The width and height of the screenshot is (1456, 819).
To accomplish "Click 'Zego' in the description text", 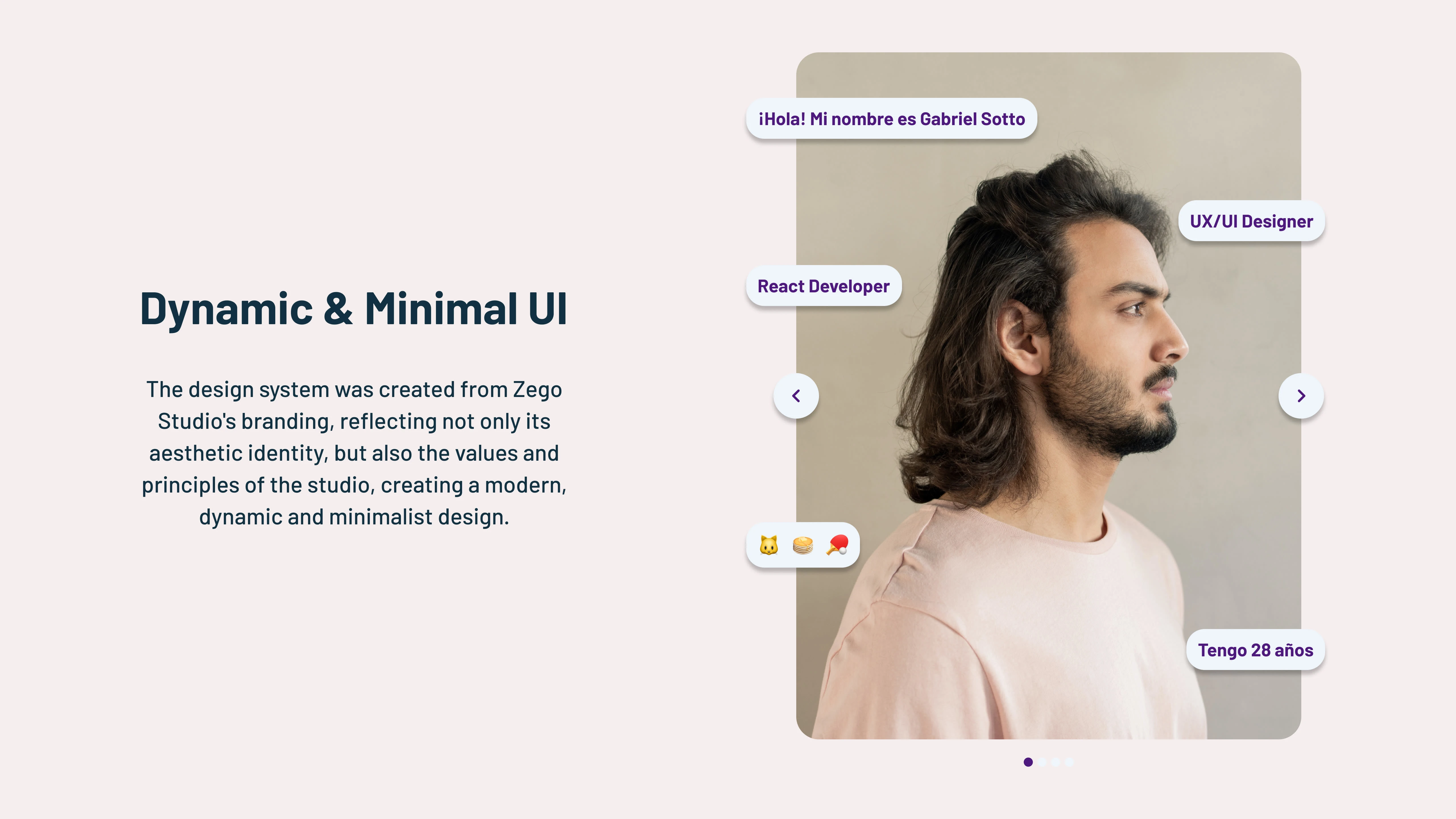I will pyautogui.click(x=537, y=389).
